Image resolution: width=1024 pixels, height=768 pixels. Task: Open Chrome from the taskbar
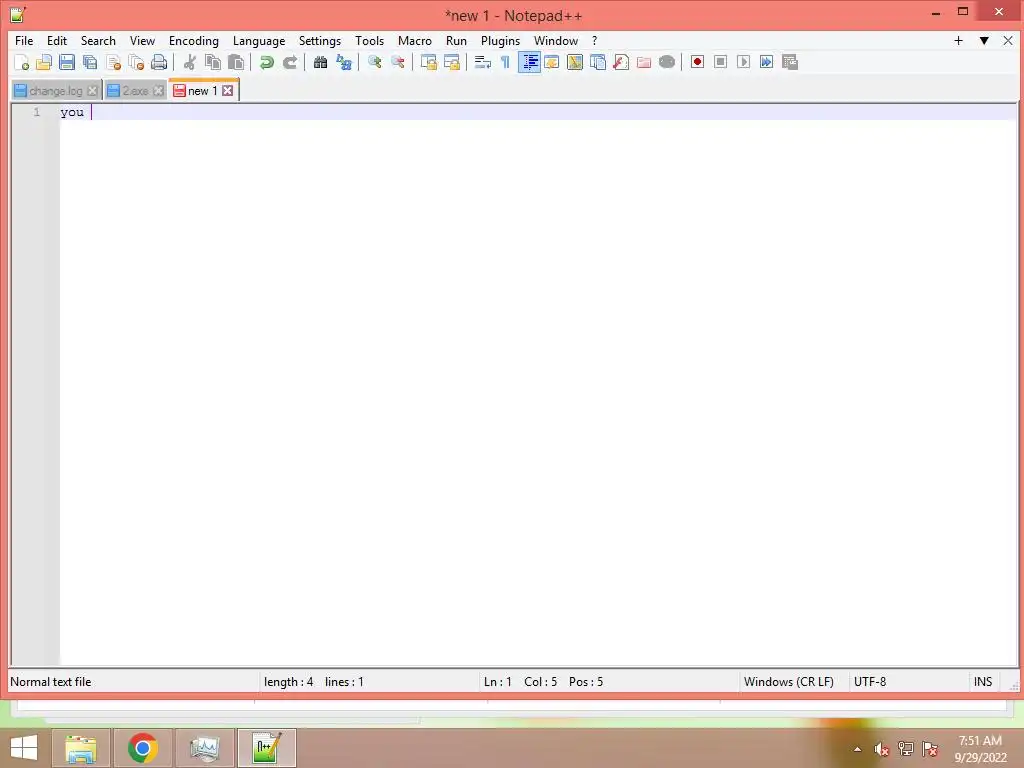143,748
